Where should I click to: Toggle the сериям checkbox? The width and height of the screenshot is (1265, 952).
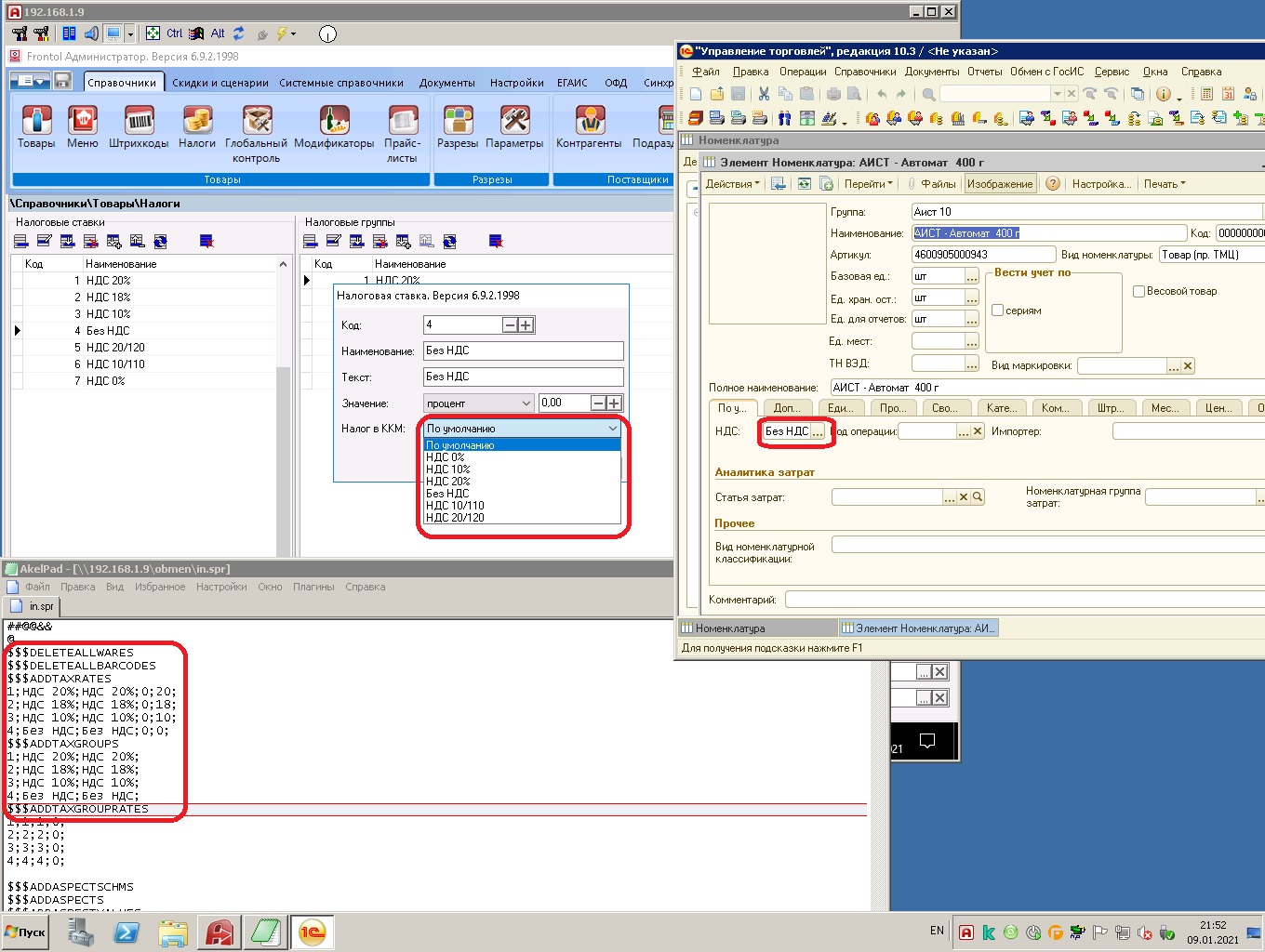coord(998,311)
